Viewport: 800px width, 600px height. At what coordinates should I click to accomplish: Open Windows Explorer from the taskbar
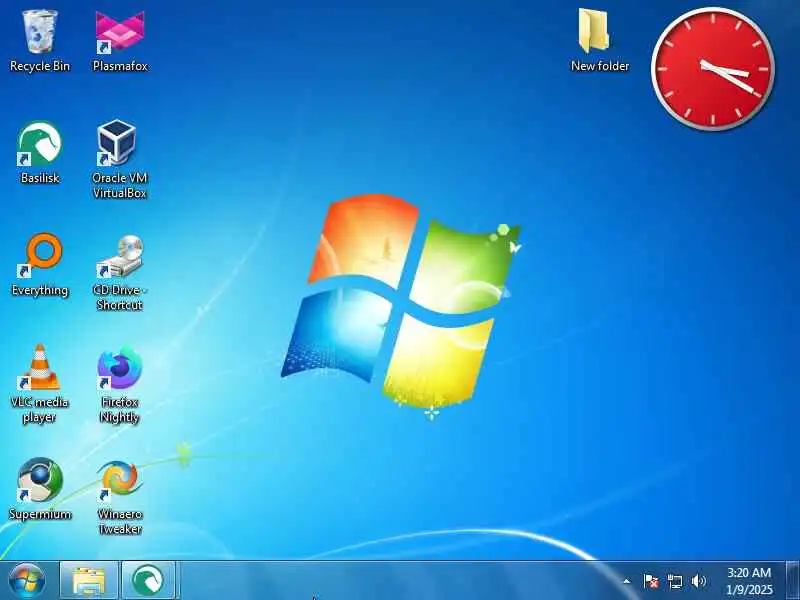click(x=89, y=581)
